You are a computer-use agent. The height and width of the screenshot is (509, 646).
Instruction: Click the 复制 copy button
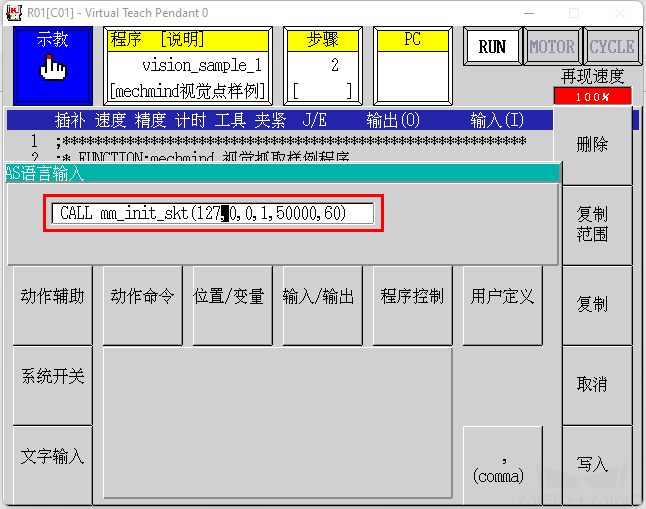pos(597,305)
